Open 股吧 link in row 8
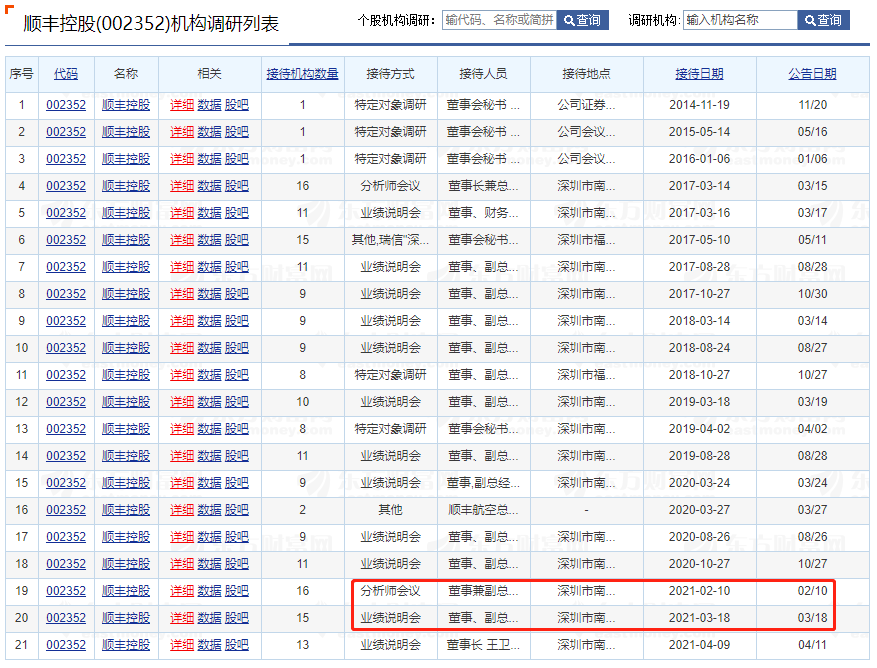 [x=237, y=294]
